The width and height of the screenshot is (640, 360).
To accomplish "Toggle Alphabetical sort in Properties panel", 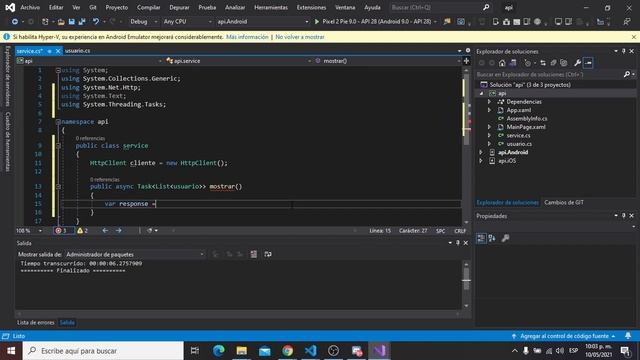I will pos(492,238).
